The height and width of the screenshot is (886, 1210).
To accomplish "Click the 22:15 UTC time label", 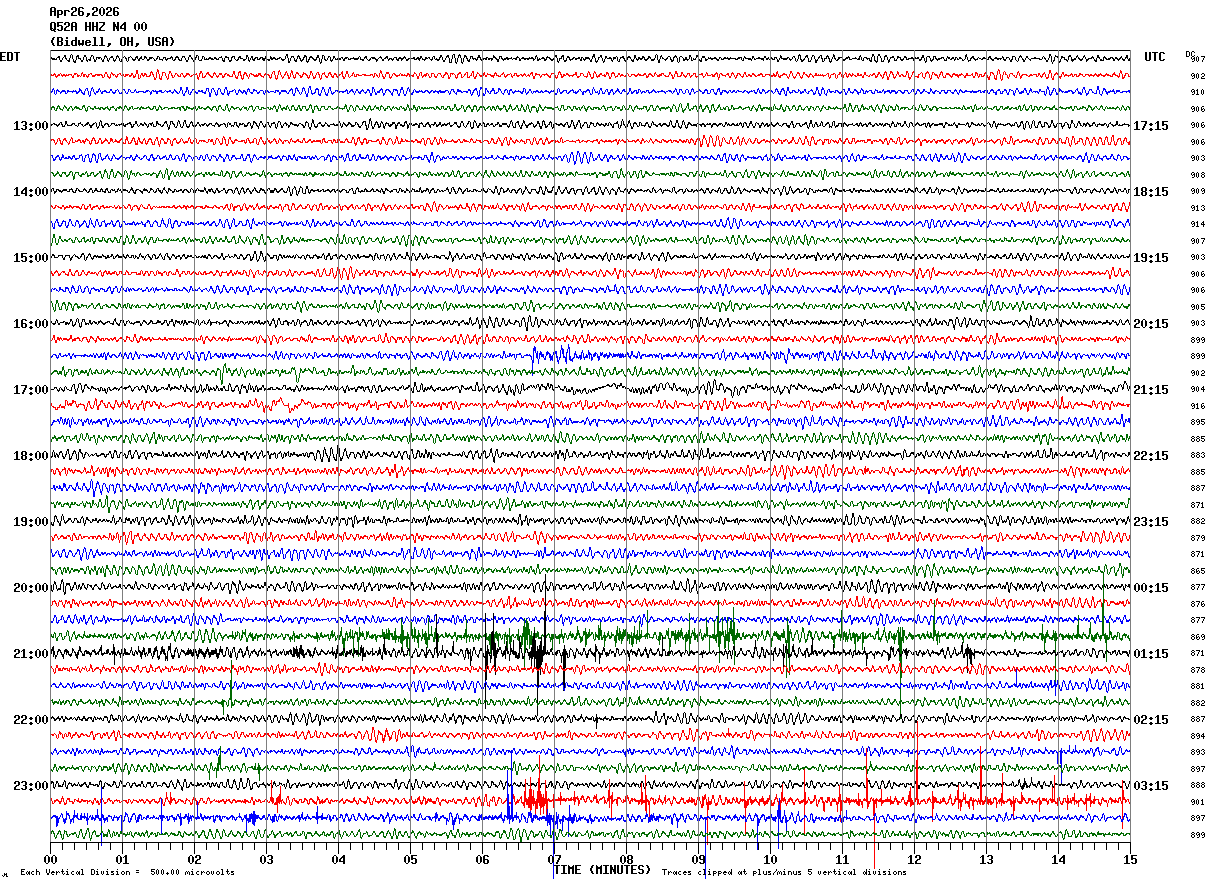I will (x=1151, y=456).
